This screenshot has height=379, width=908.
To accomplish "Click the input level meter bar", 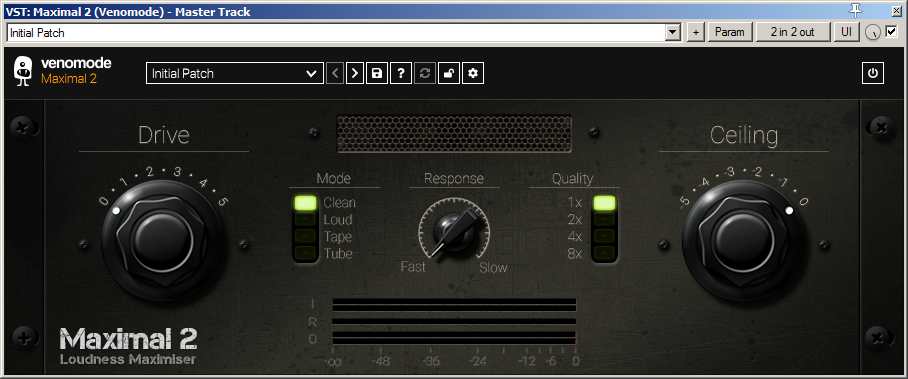I will tap(454, 305).
